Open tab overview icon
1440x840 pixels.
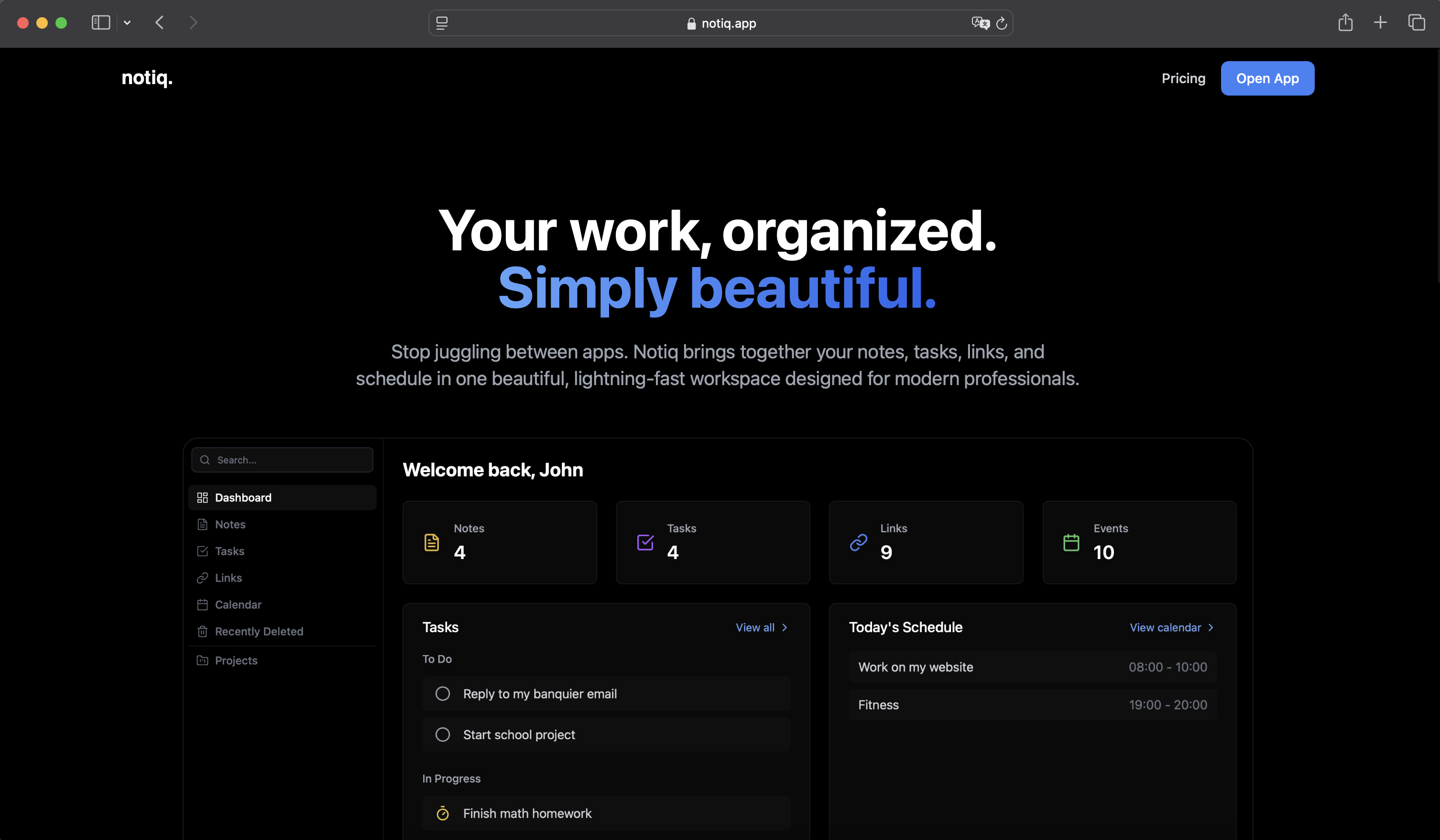pyautogui.click(x=1416, y=23)
